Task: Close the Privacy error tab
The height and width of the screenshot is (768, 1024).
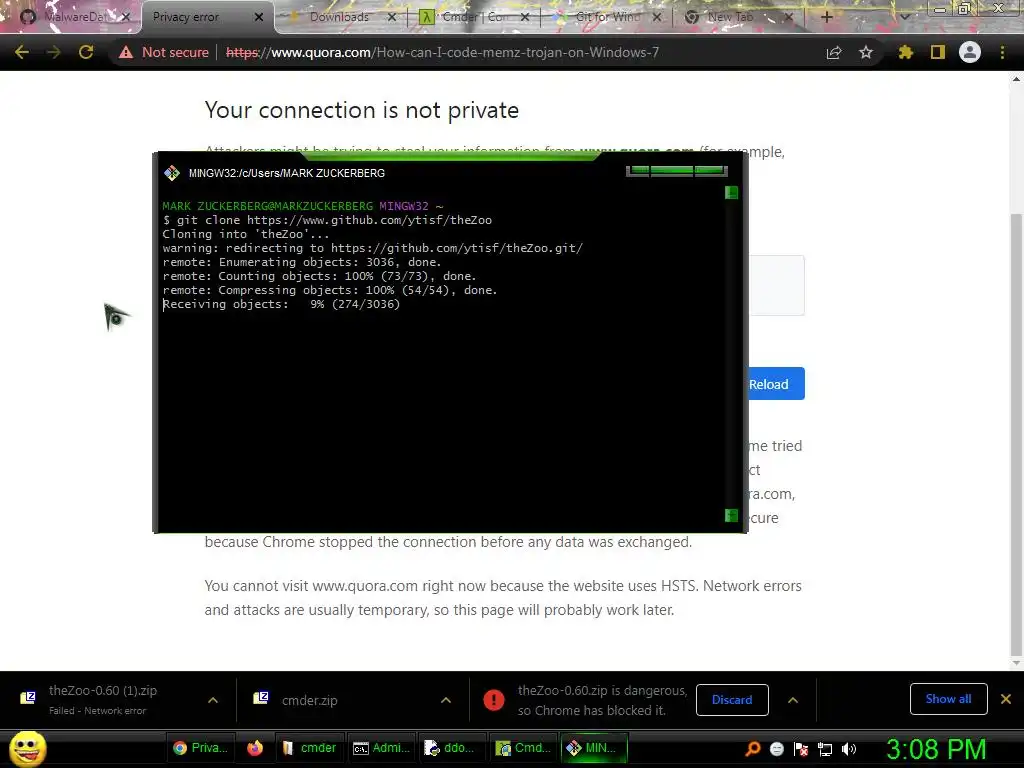Action: [259, 17]
